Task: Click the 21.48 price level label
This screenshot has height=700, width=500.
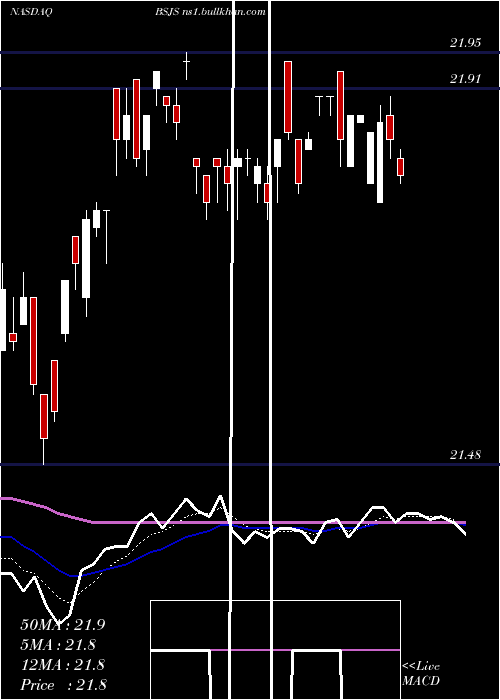Action: pyautogui.click(x=466, y=455)
